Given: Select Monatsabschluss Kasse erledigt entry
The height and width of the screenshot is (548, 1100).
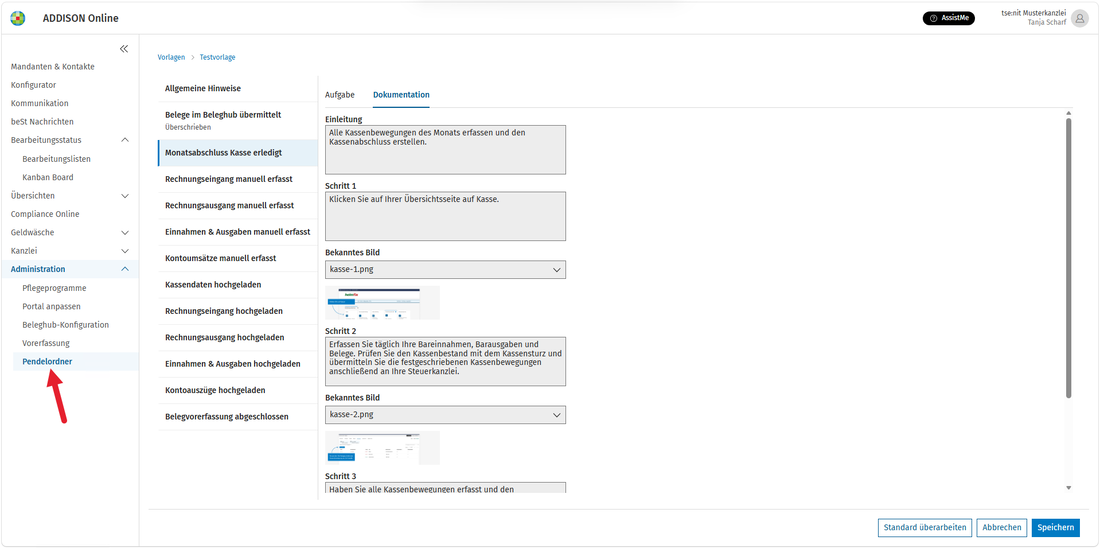Looking at the screenshot, I should pyautogui.click(x=238, y=153).
